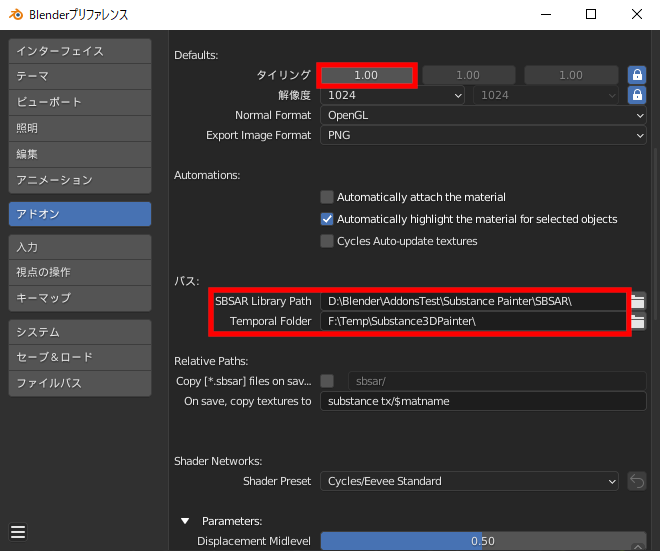Minimize the Blender preferences window
Image resolution: width=660 pixels, height=551 pixels.
(546, 15)
